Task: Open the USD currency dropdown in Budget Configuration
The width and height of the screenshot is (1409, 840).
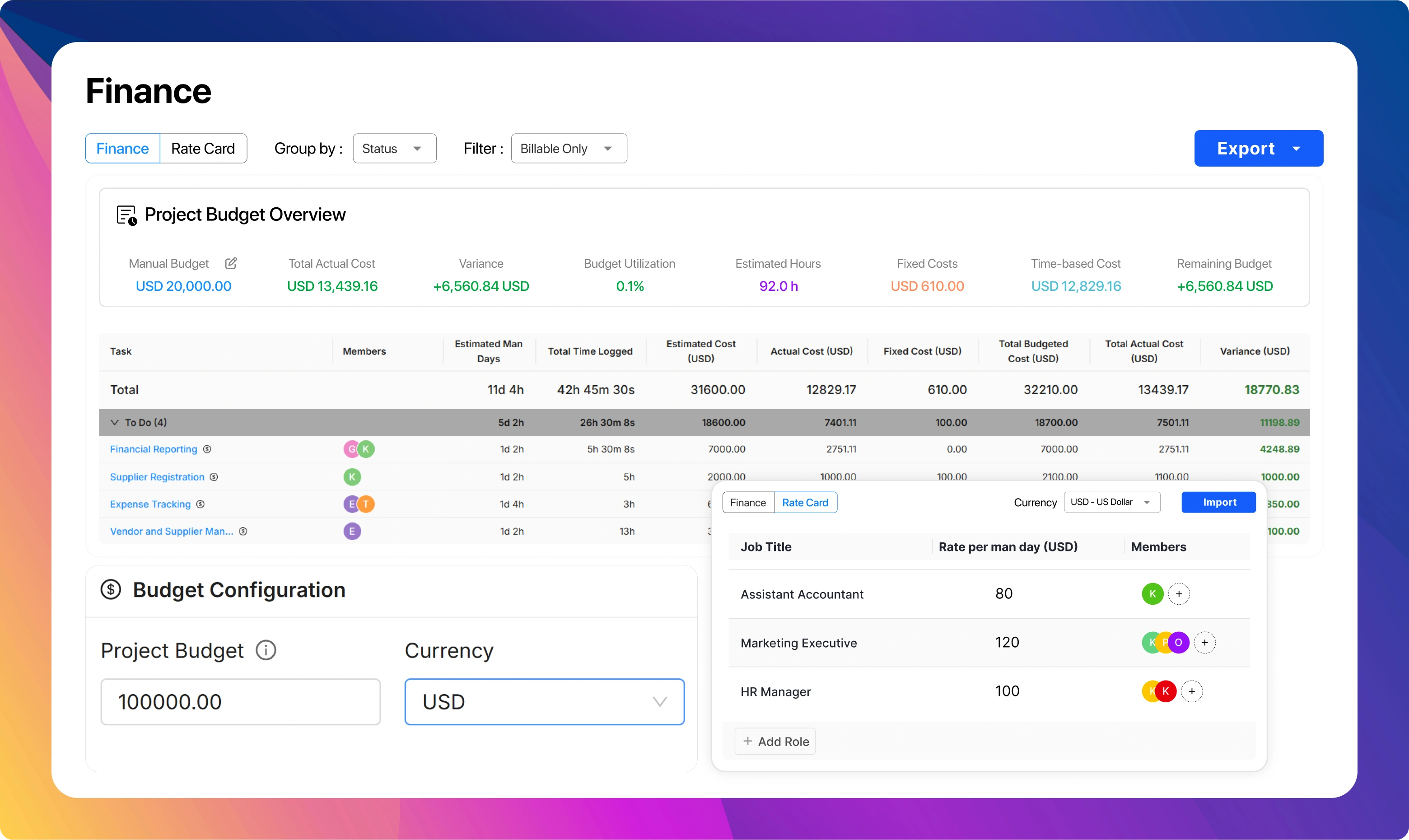Action: 544,702
